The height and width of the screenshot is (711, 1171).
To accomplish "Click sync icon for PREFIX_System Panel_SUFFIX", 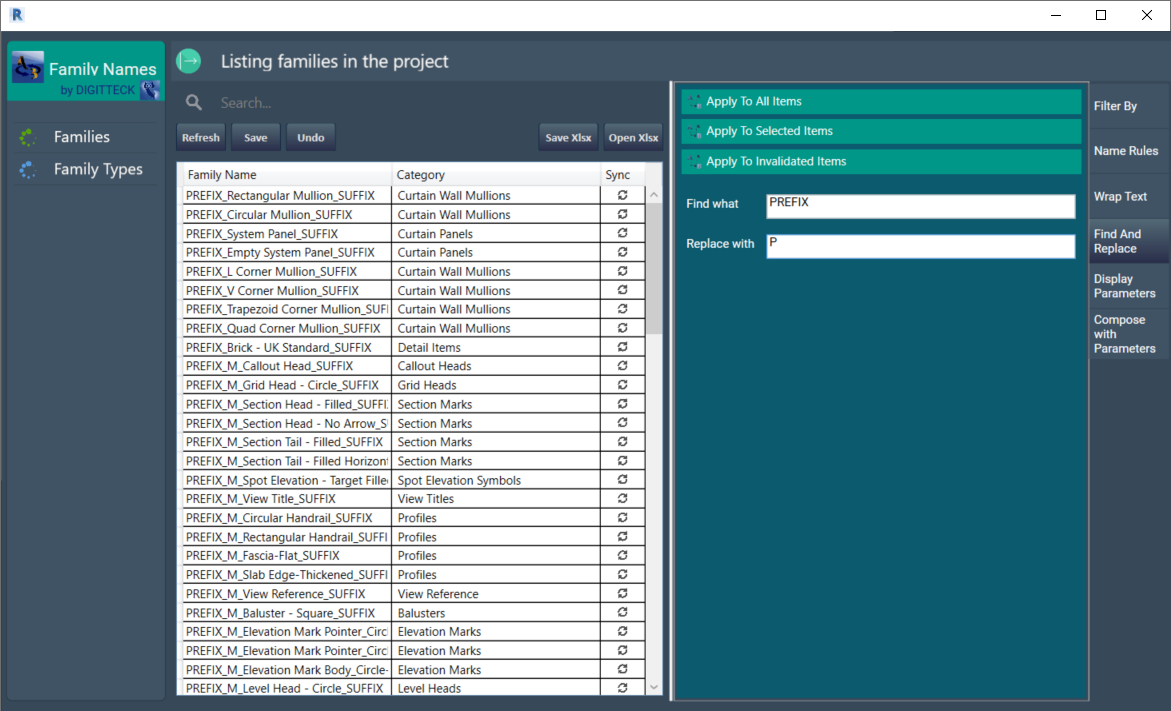I will [x=622, y=233].
